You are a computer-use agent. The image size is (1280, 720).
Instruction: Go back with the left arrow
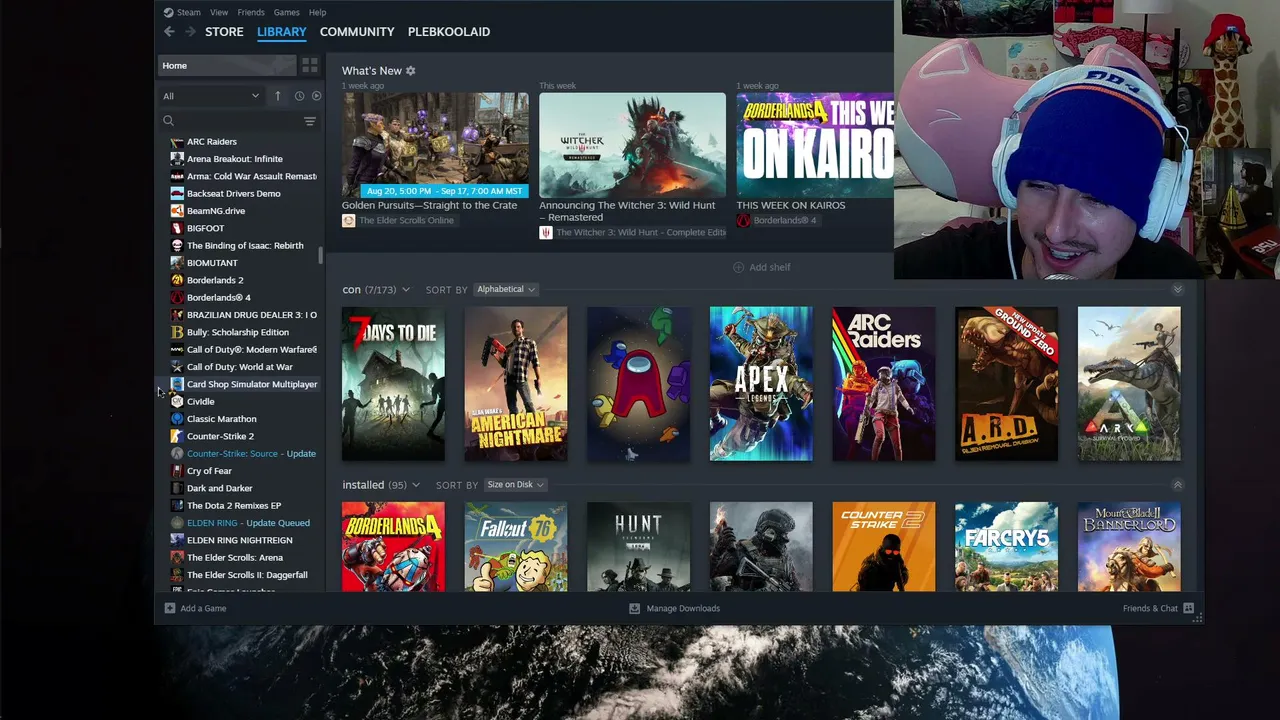click(169, 32)
